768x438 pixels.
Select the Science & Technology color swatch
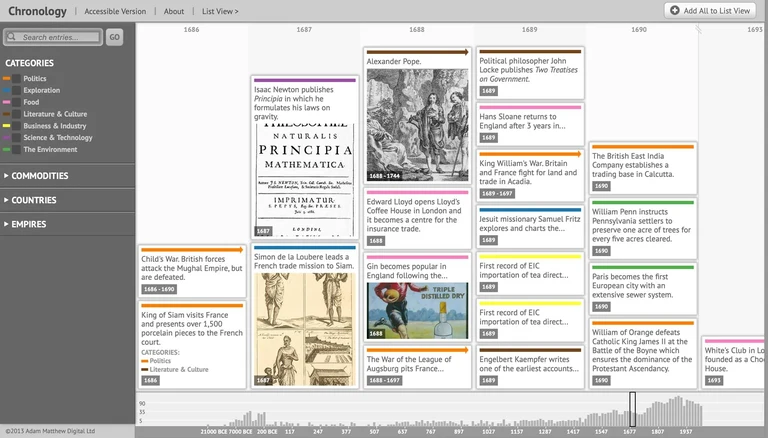click(x=6, y=138)
